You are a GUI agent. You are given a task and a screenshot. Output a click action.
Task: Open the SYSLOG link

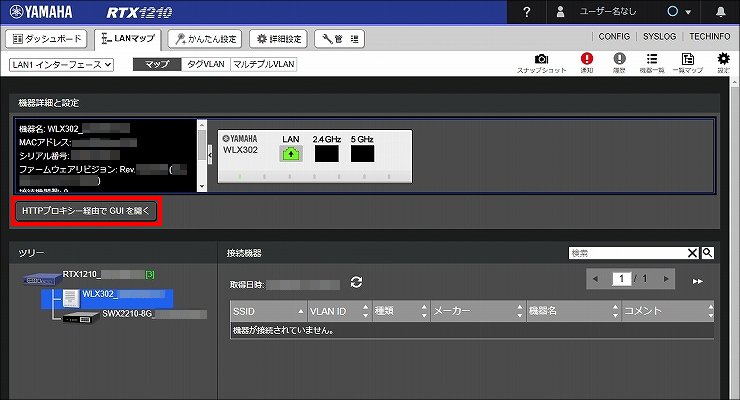(659, 36)
